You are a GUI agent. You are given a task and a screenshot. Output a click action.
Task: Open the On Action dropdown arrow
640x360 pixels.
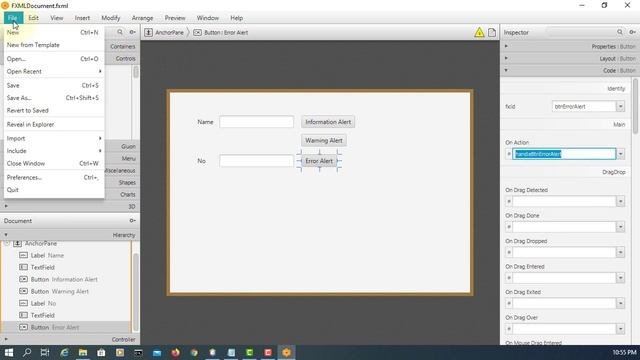click(x=620, y=154)
